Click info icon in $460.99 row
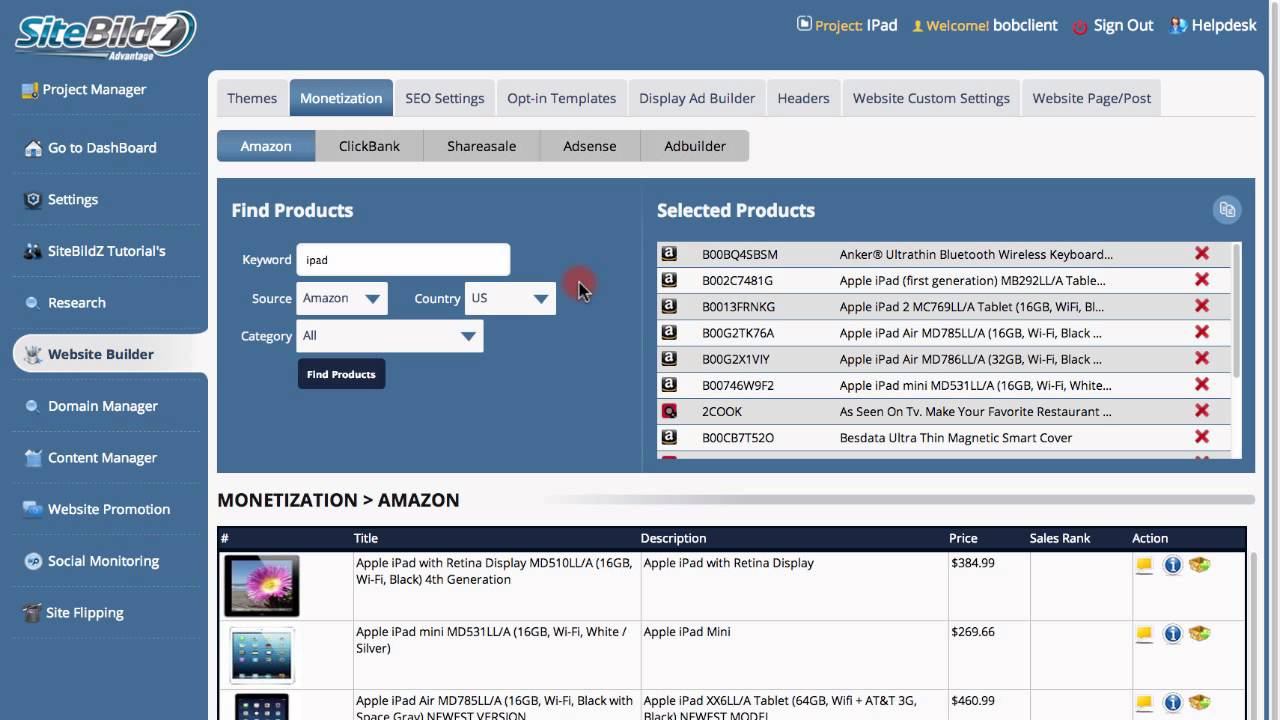This screenshot has height=720, width=1280. tap(1173, 703)
